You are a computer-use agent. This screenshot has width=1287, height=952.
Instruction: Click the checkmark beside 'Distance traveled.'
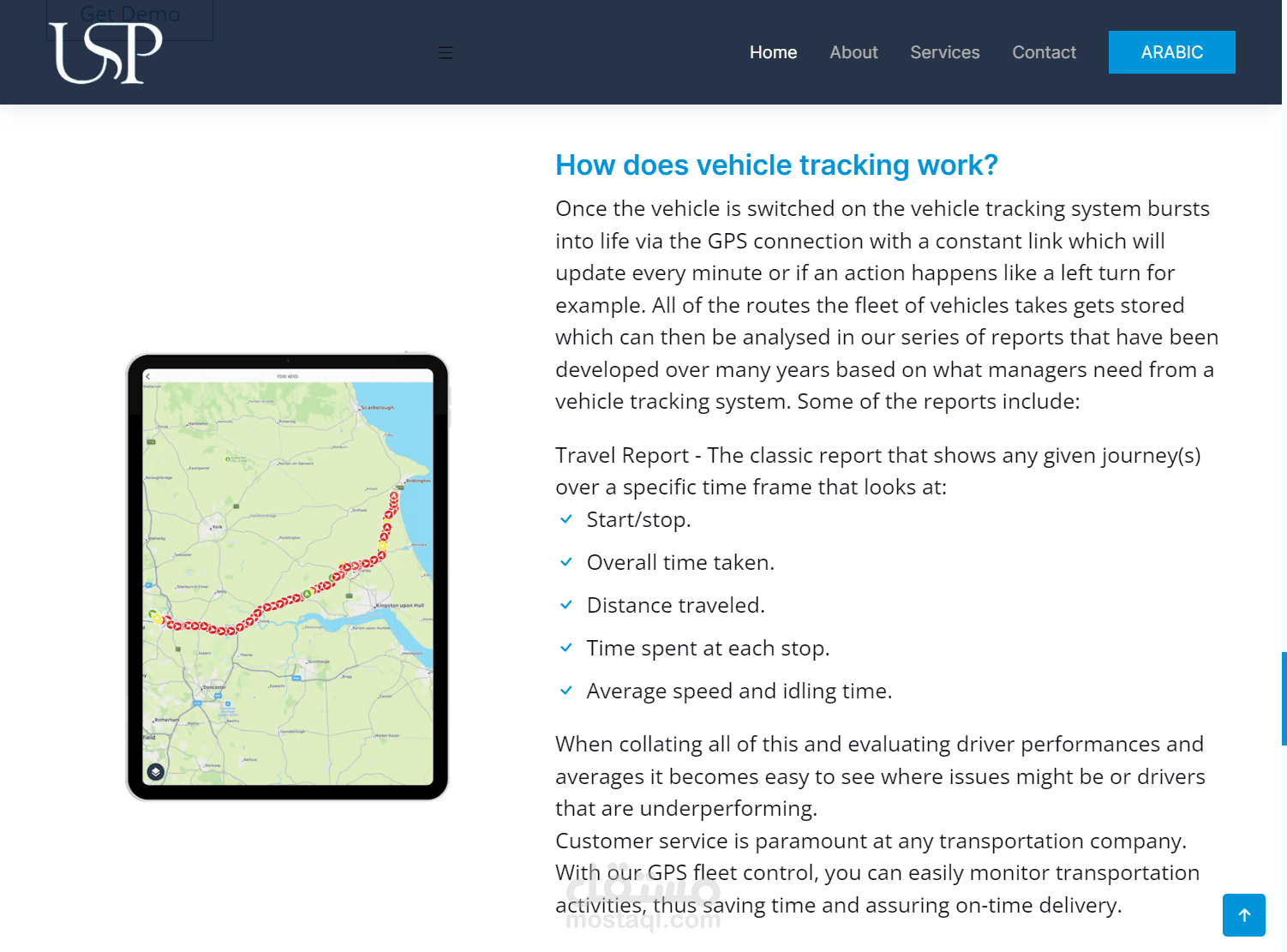[x=566, y=605]
